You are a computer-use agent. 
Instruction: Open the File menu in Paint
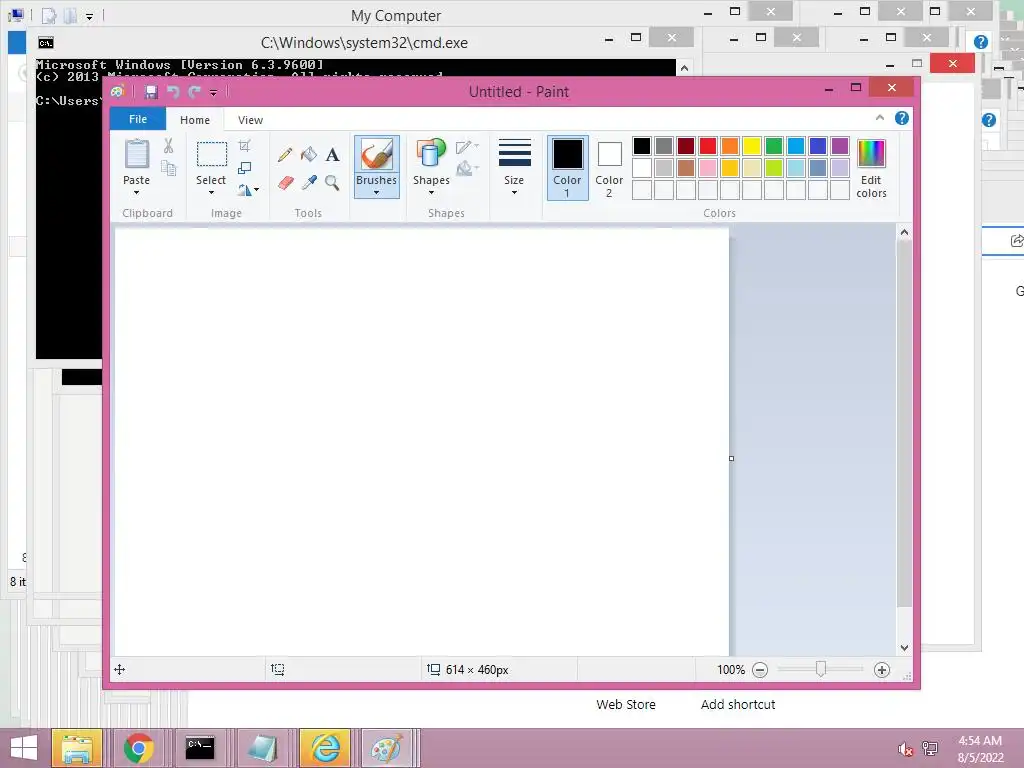click(x=138, y=120)
